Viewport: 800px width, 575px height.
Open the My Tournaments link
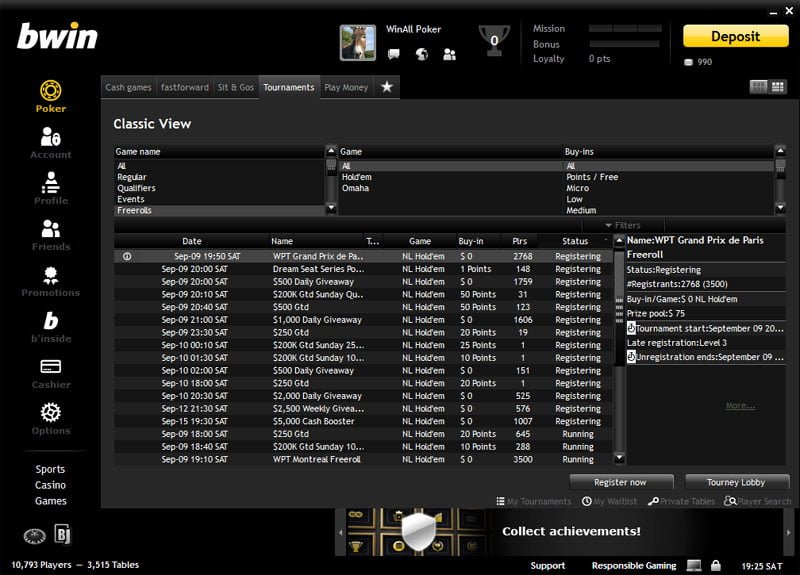(534, 502)
